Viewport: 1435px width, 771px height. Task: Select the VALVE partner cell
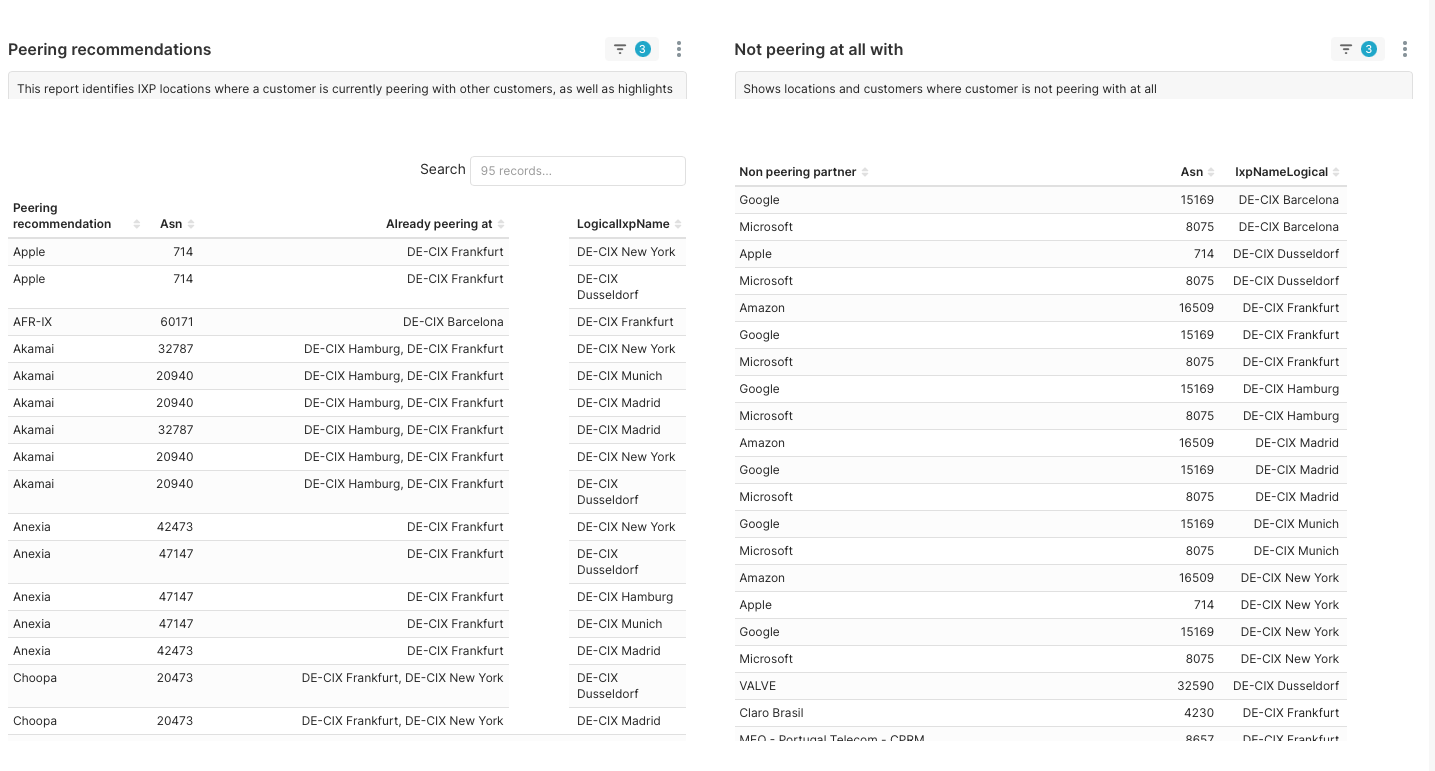click(757, 686)
